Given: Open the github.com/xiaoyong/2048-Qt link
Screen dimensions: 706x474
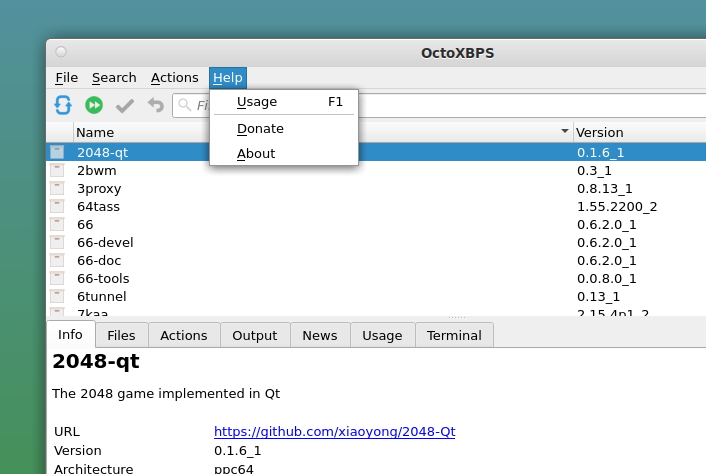Looking at the screenshot, I should (x=335, y=431).
